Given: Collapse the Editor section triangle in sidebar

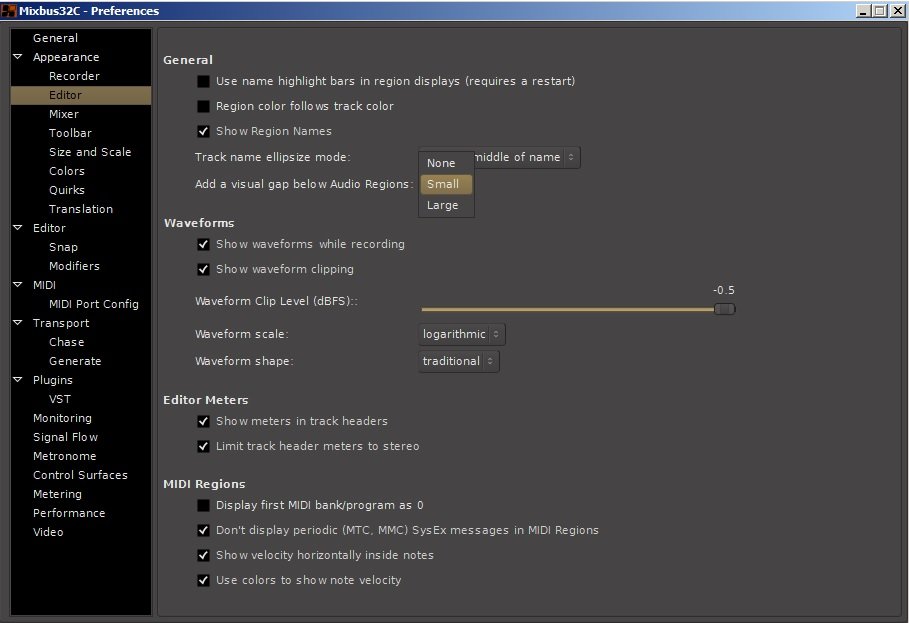Looking at the screenshot, I should pyautogui.click(x=18, y=228).
